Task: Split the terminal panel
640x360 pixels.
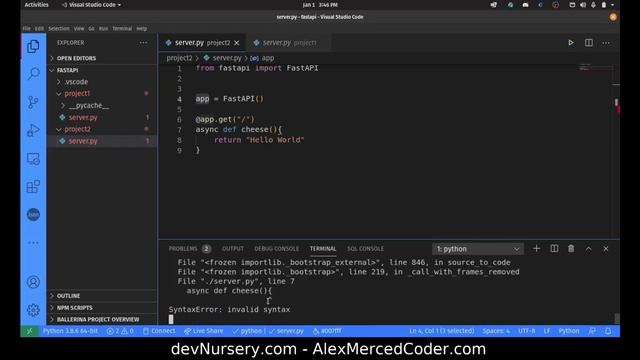Action: pyautogui.click(x=554, y=249)
